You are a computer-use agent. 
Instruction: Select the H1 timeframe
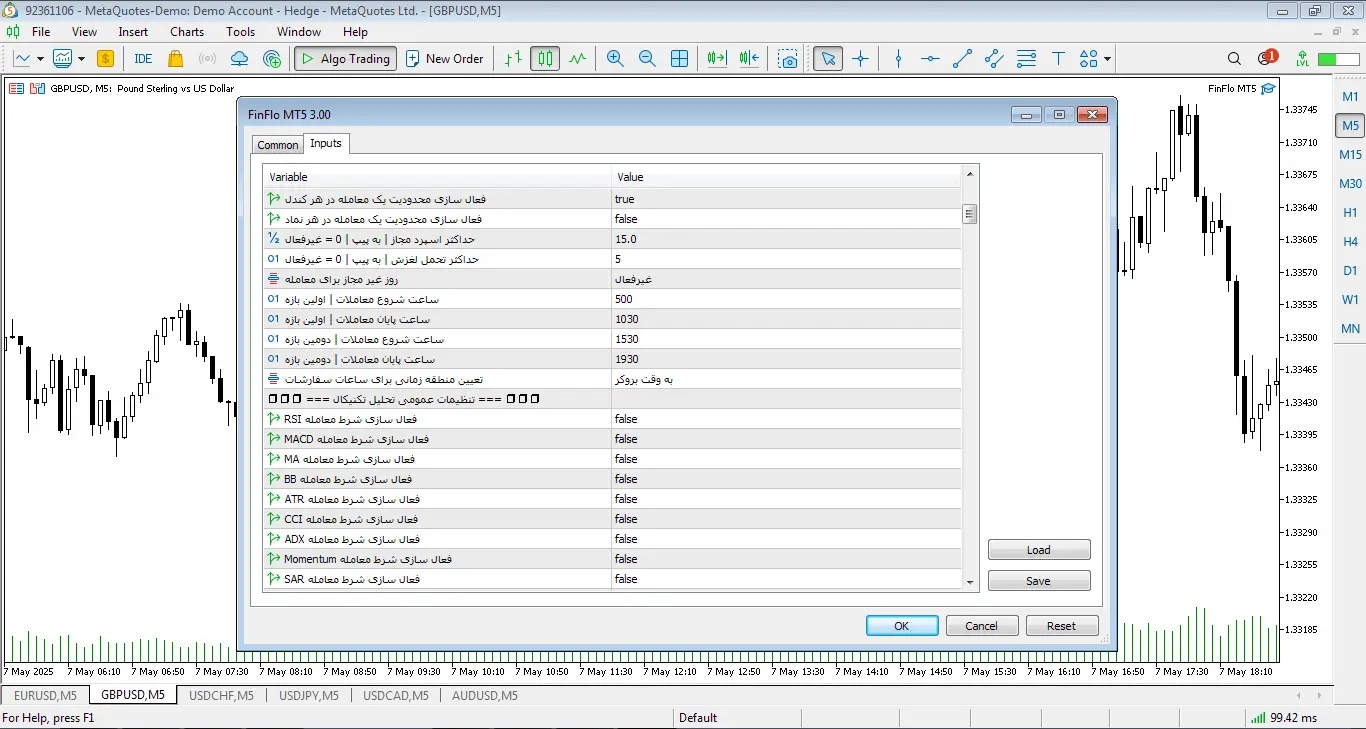1350,213
